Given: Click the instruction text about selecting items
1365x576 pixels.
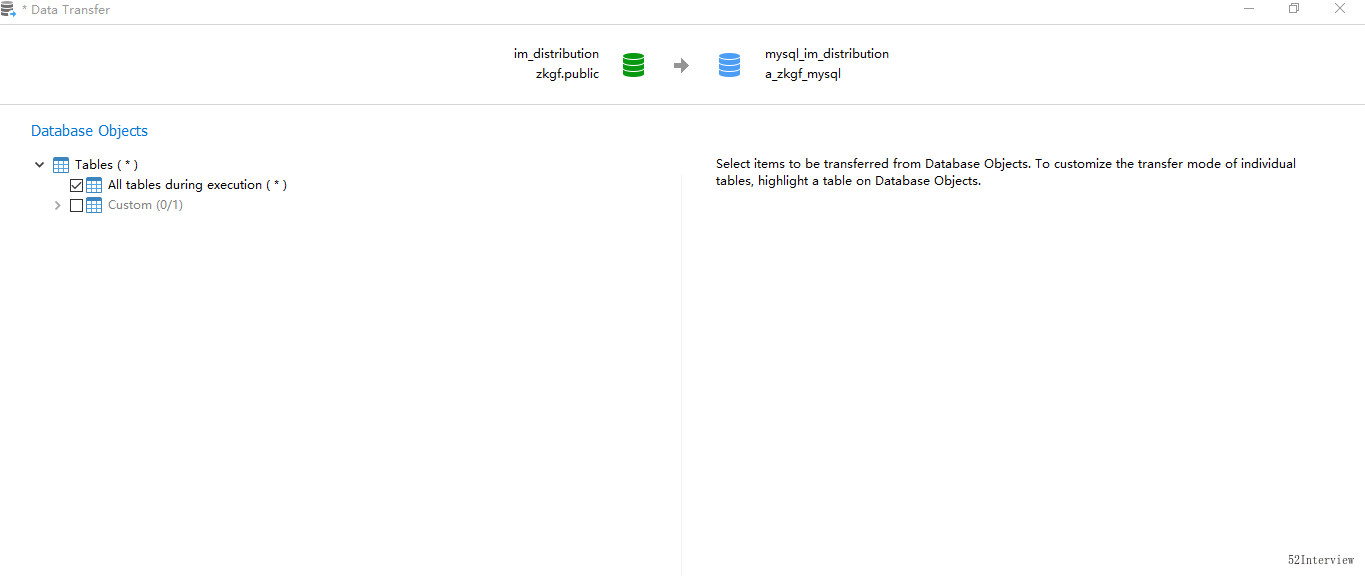Looking at the screenshot, I should tap(1006, 172).
